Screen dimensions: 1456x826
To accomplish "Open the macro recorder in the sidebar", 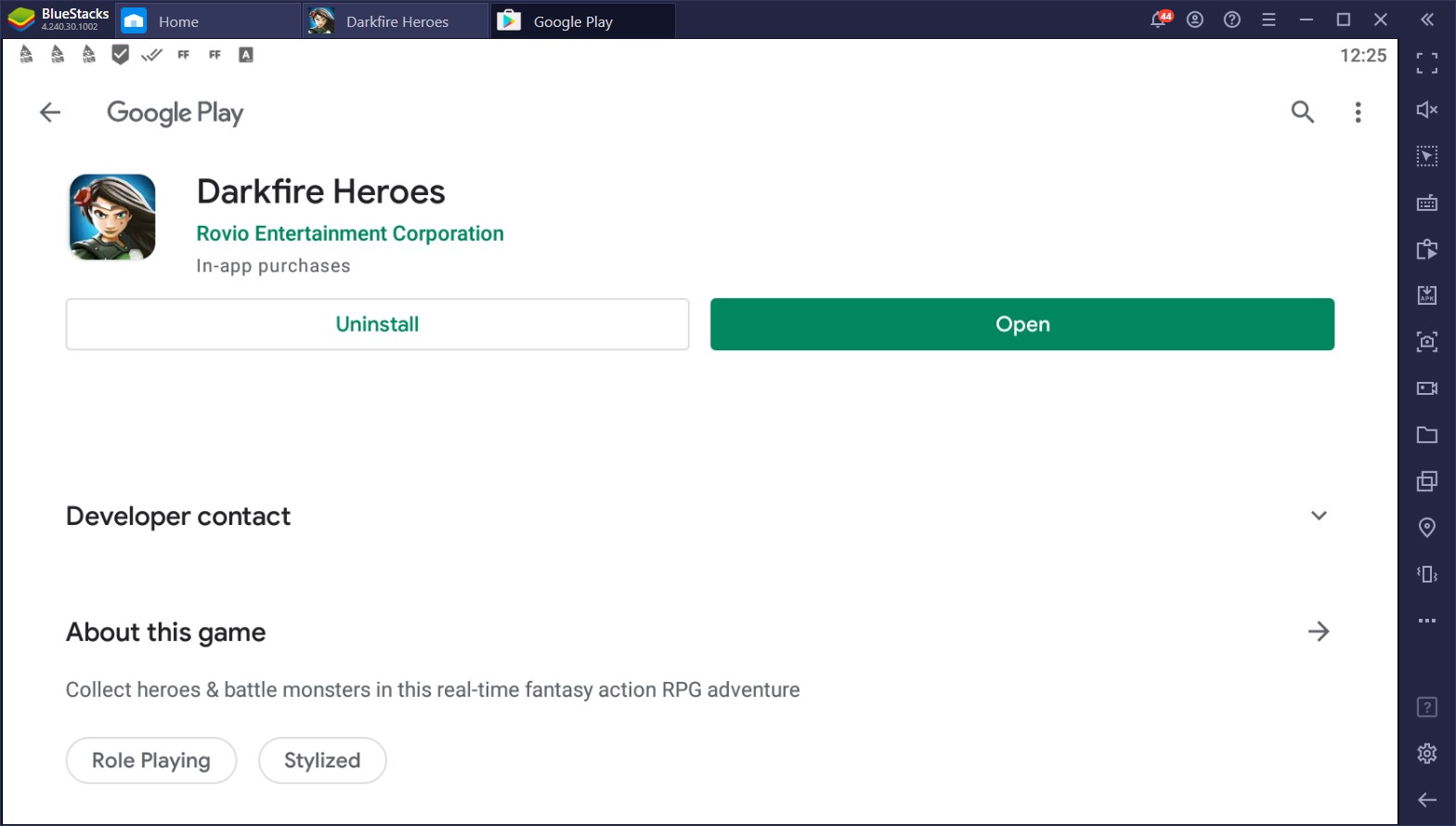I will [1427, 249].
